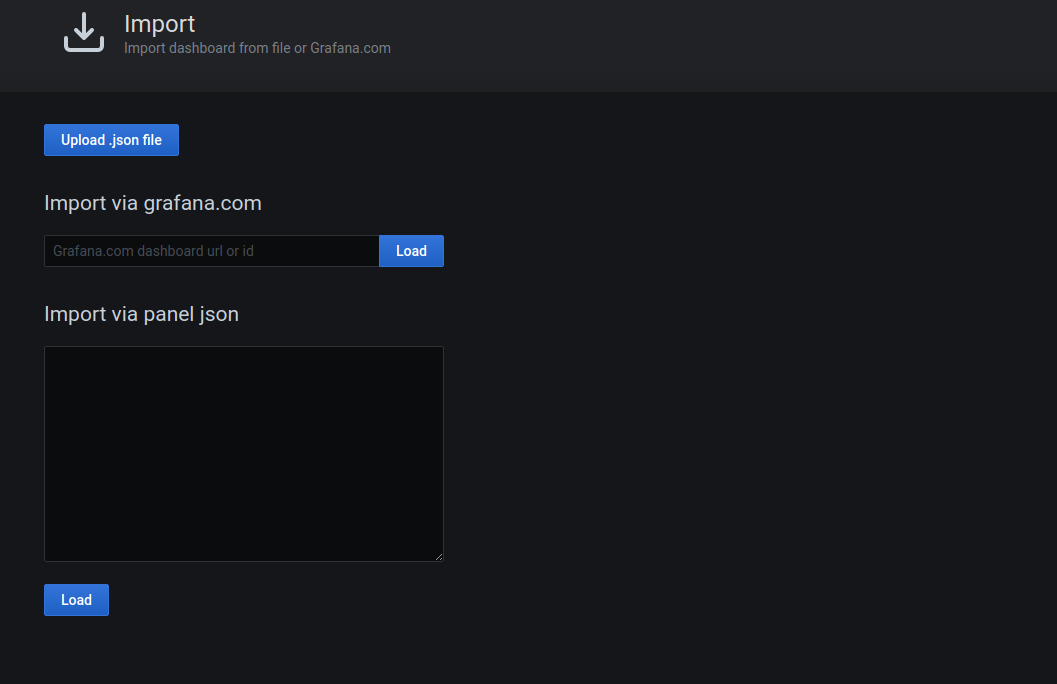The image size is (1057, 684).
Task: Click the Import via panel json heading
Action: pos(141,314)
